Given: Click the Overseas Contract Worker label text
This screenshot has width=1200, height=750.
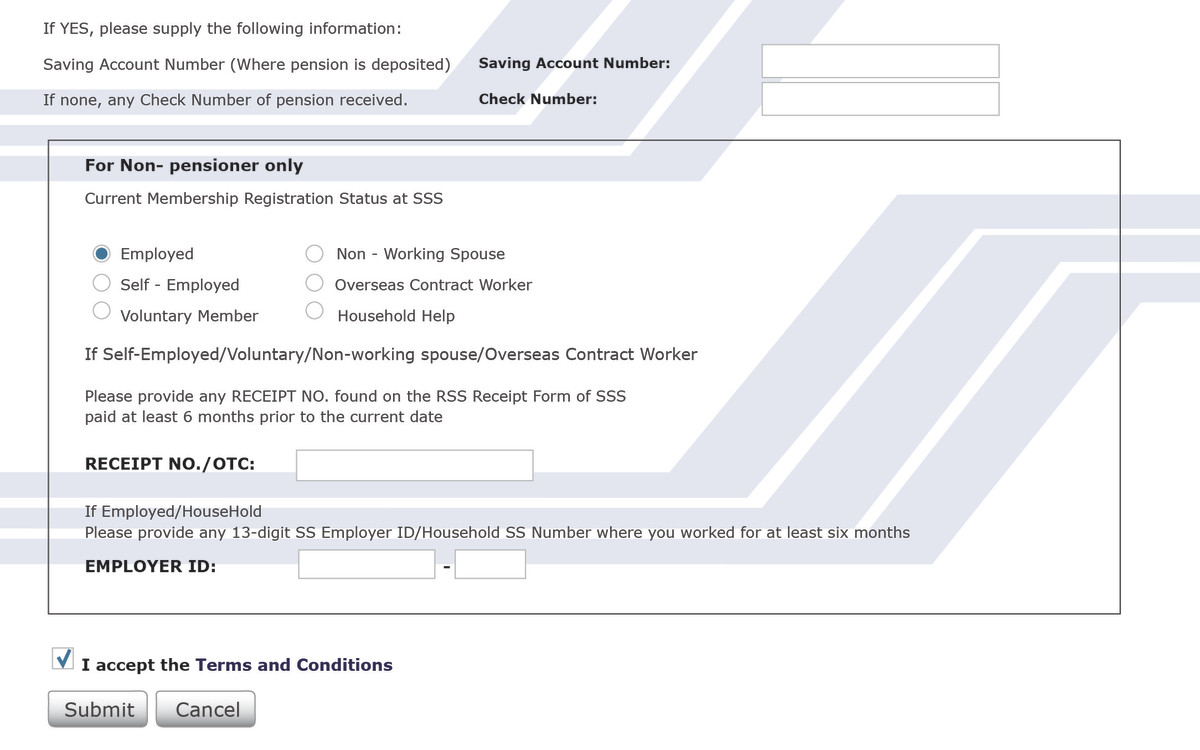Looking at the screenshot, I should point(432,284).
